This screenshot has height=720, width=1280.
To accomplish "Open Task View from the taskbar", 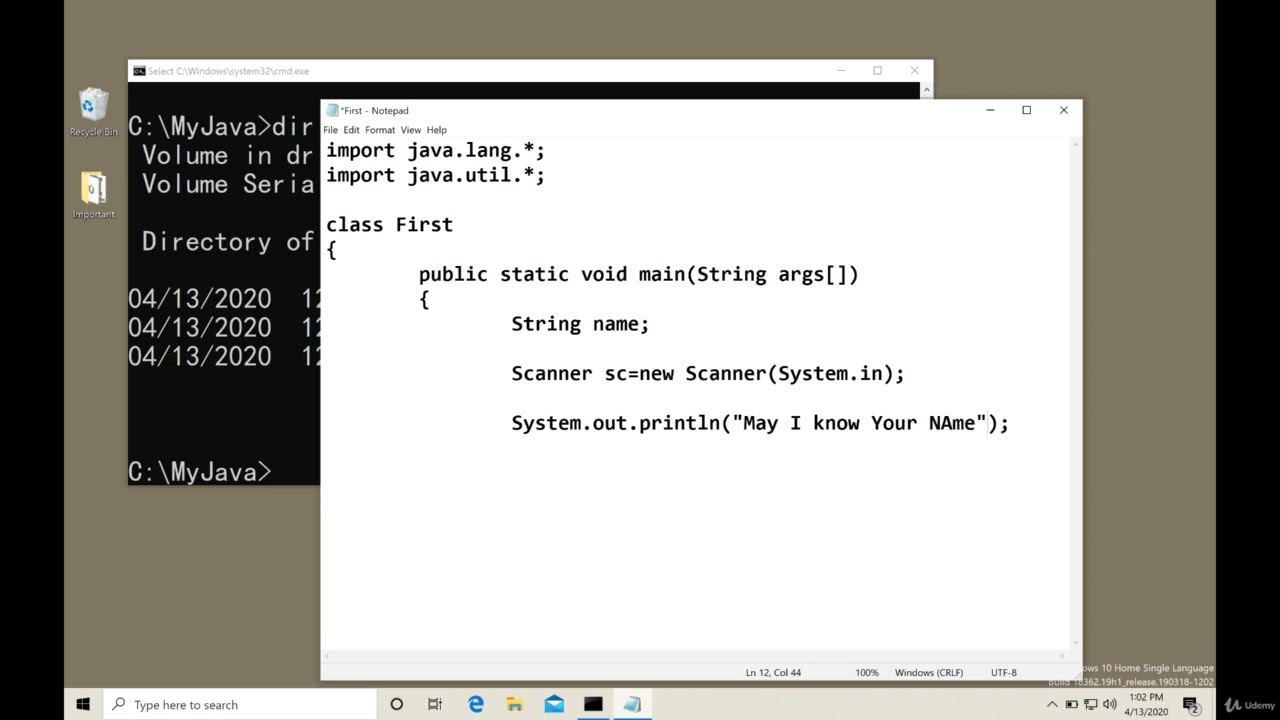I will tap(435, 704).
